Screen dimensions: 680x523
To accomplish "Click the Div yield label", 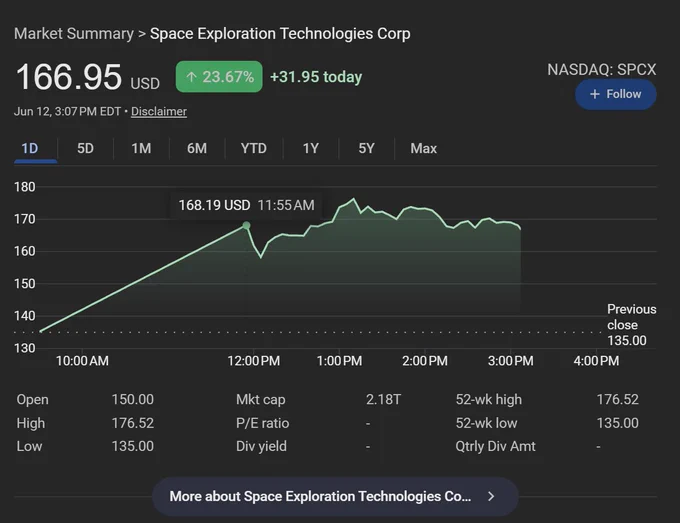I will (x=261, y=446).
